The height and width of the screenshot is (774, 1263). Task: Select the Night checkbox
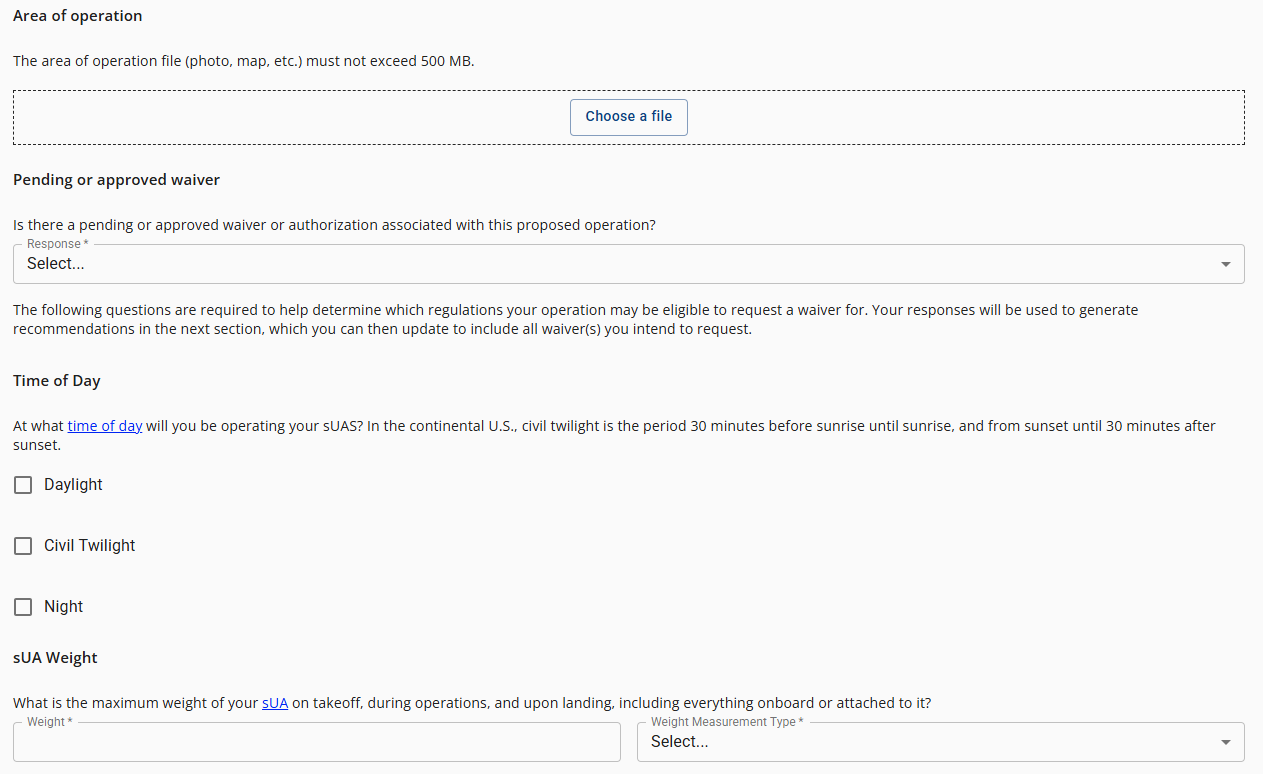tap(23, 607)
